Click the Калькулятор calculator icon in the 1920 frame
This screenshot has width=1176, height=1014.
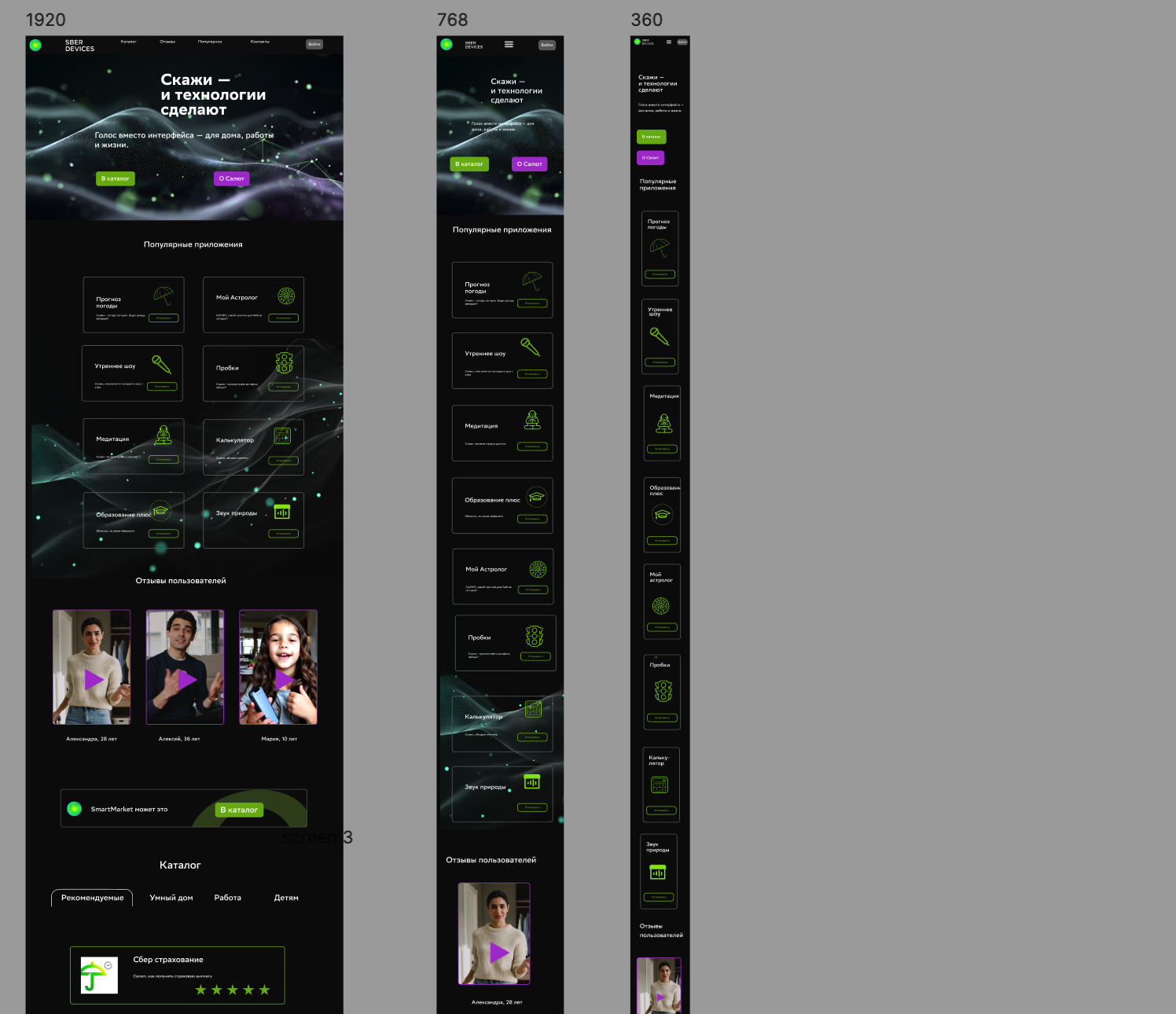282,435
